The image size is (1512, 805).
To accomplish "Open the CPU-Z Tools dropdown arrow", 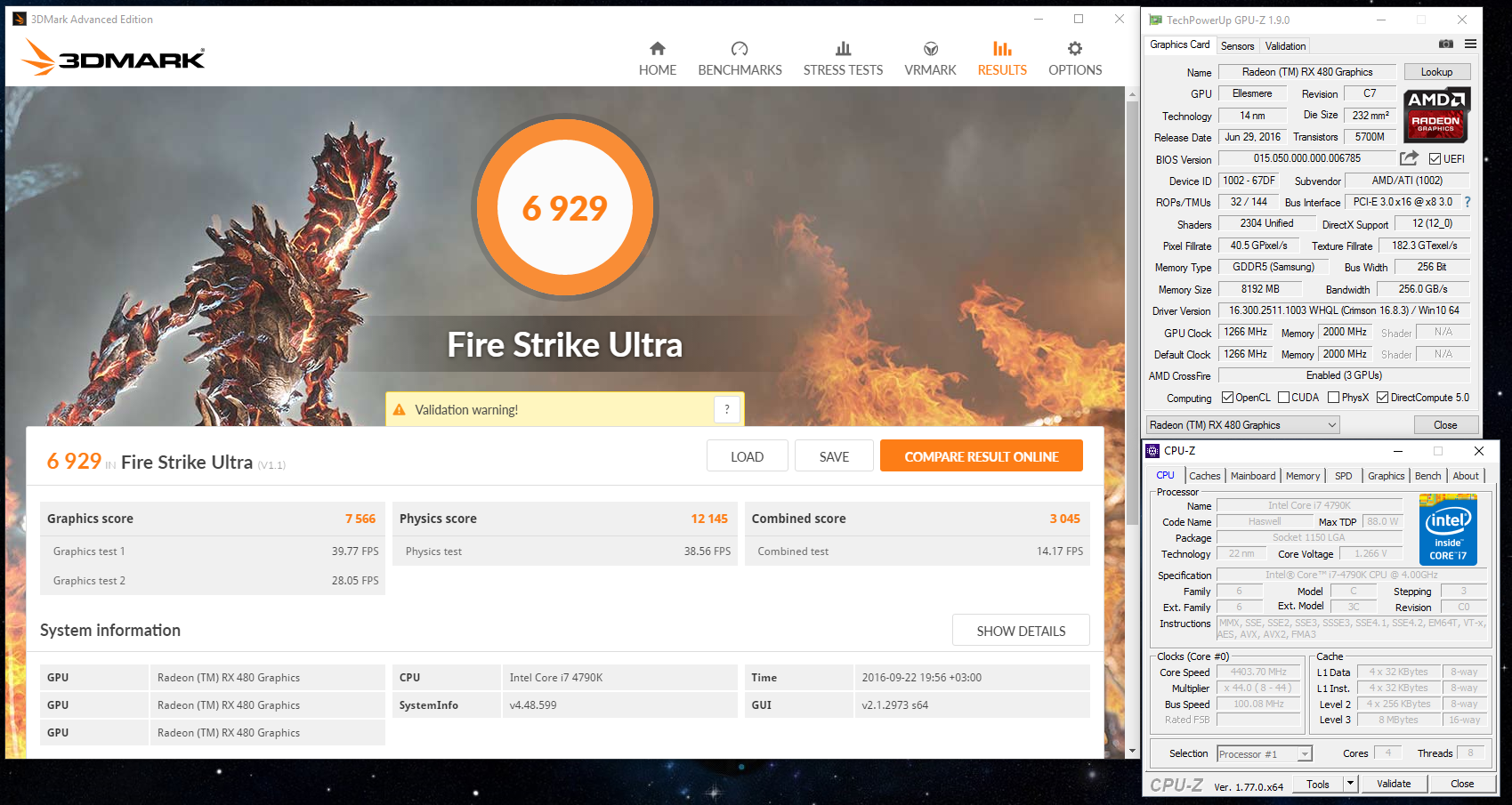I will 1350,784.
